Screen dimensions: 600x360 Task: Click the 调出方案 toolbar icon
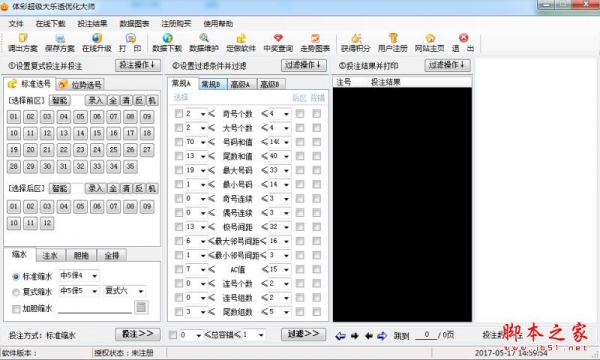click(x=23, y=43)
